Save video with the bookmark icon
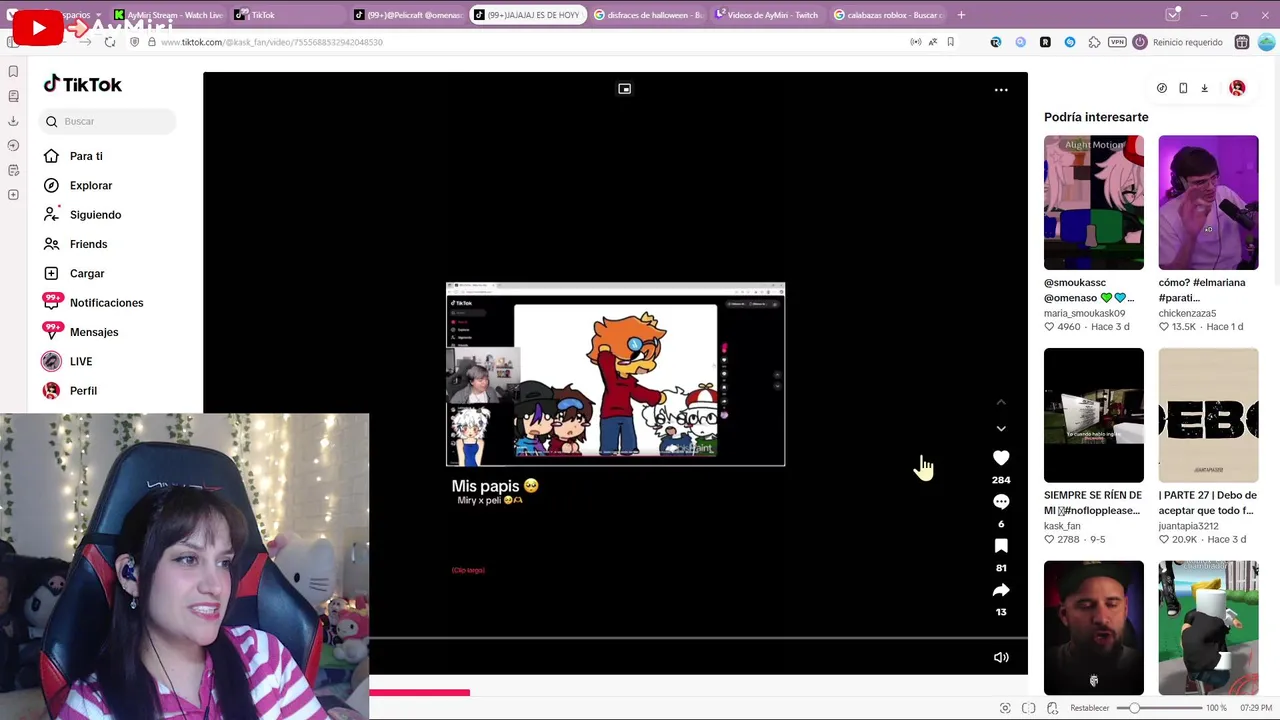 point(1001,546)
